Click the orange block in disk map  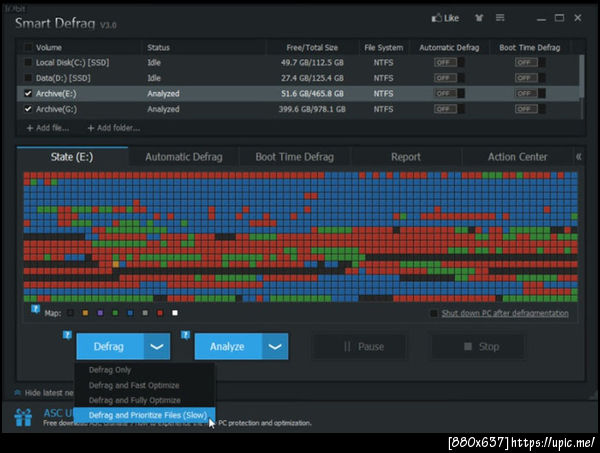click(116, 264)
